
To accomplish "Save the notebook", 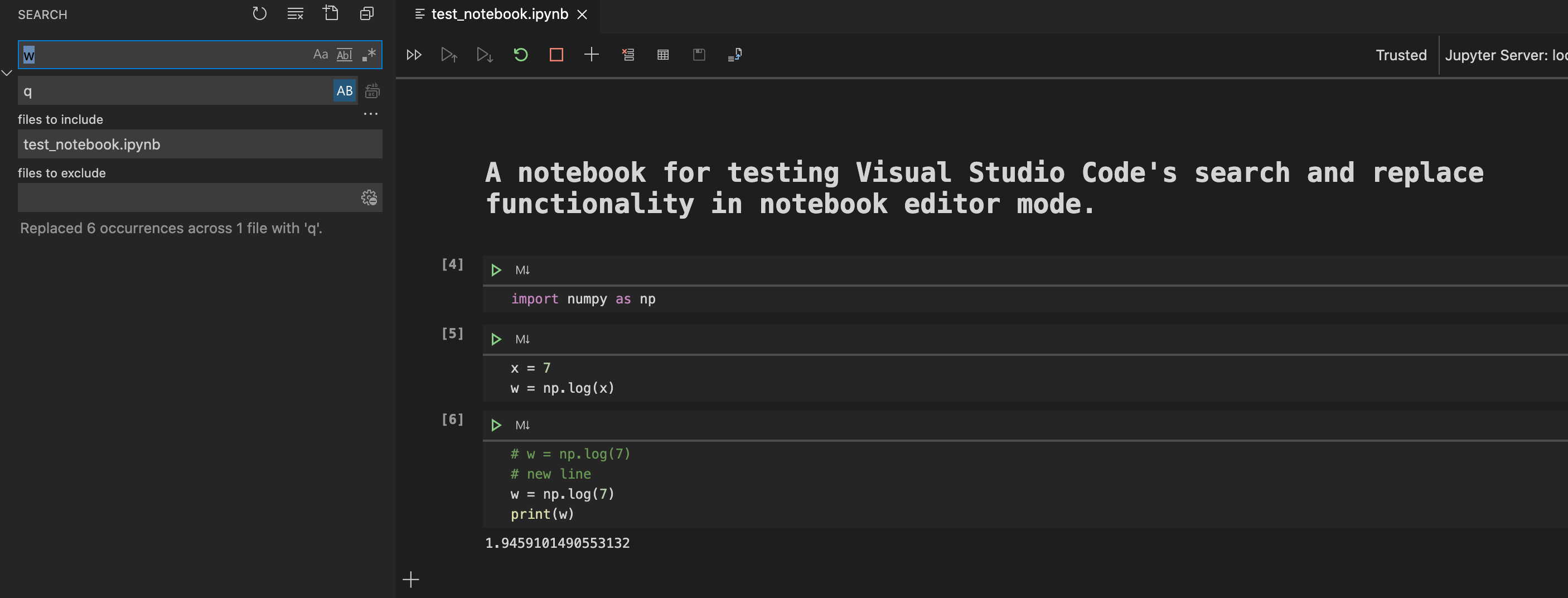I will pyautogui.click(x=698, y=55).
